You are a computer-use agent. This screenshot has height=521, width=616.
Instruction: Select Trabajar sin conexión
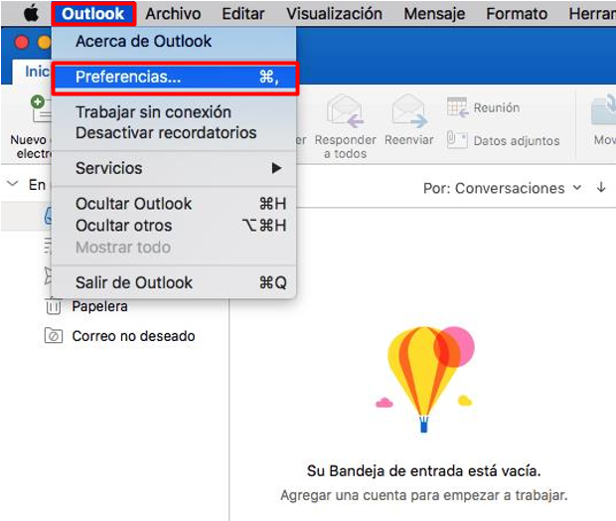pos(174,112)
